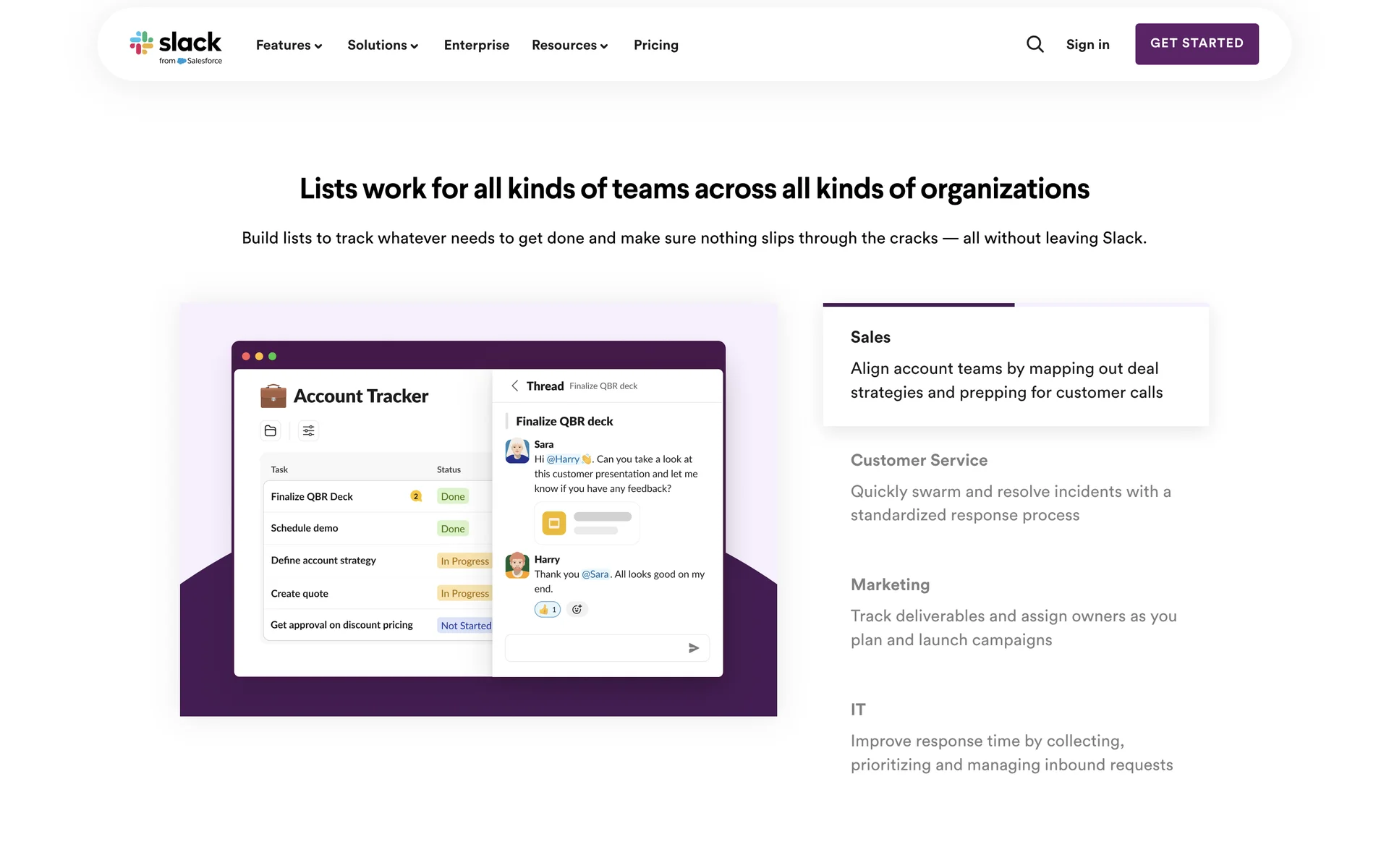Expand the Features dropdown menu
Viewport: 1389px width, 868px height.
pyautogui.click(x=289, y=46)
